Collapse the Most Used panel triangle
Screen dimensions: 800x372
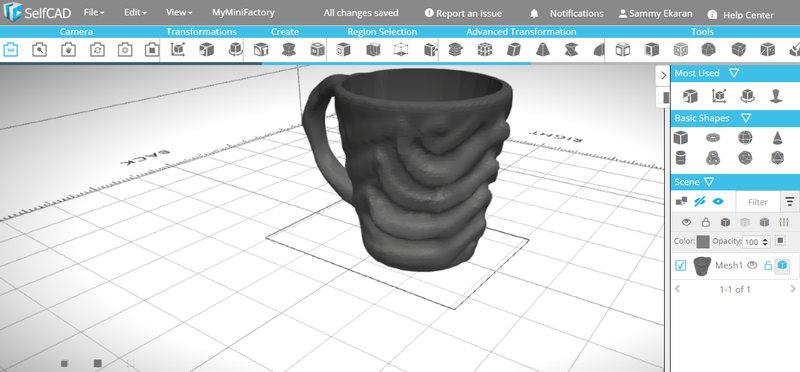click(x=734, y=73)
